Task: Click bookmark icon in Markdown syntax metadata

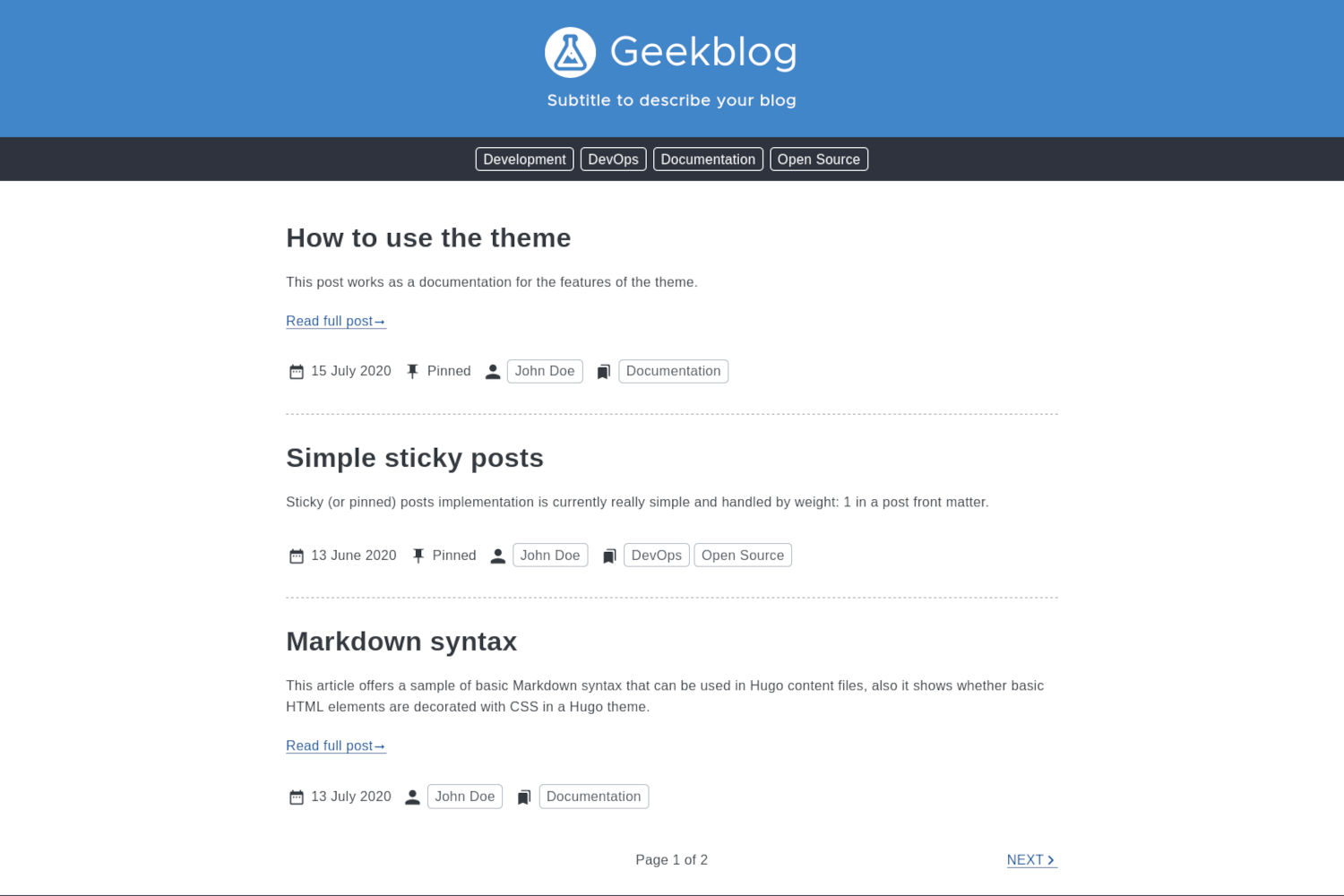Action: 524,797
